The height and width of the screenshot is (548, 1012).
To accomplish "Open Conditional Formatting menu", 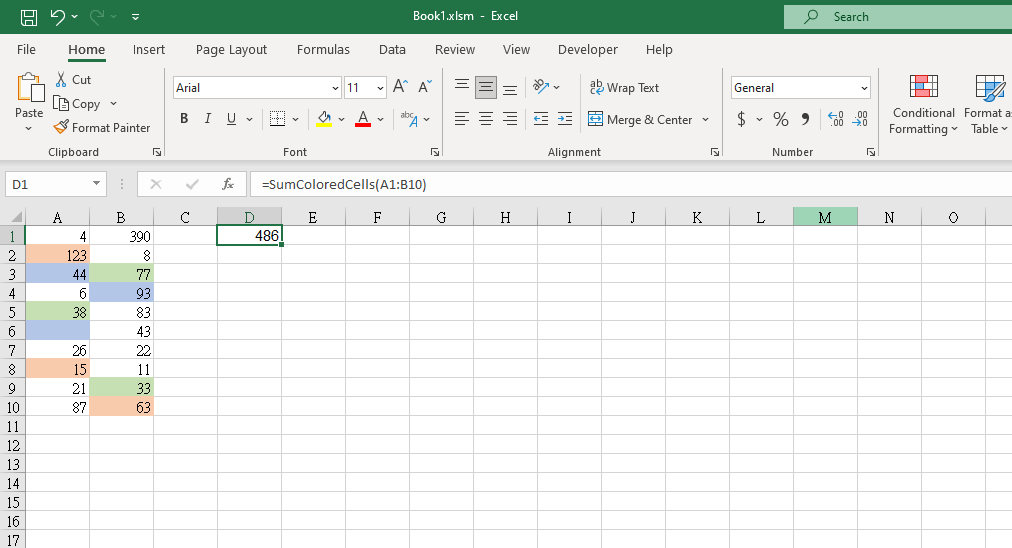I will coord(923,105).
